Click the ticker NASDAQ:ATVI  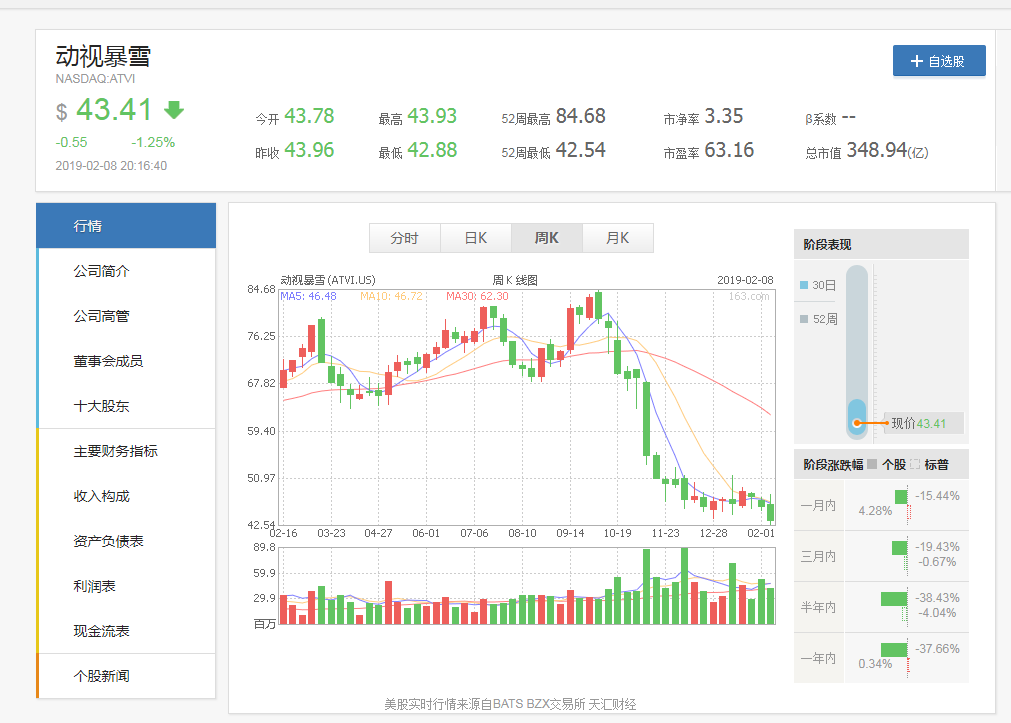pyautogui.click(x=95, y=79)
